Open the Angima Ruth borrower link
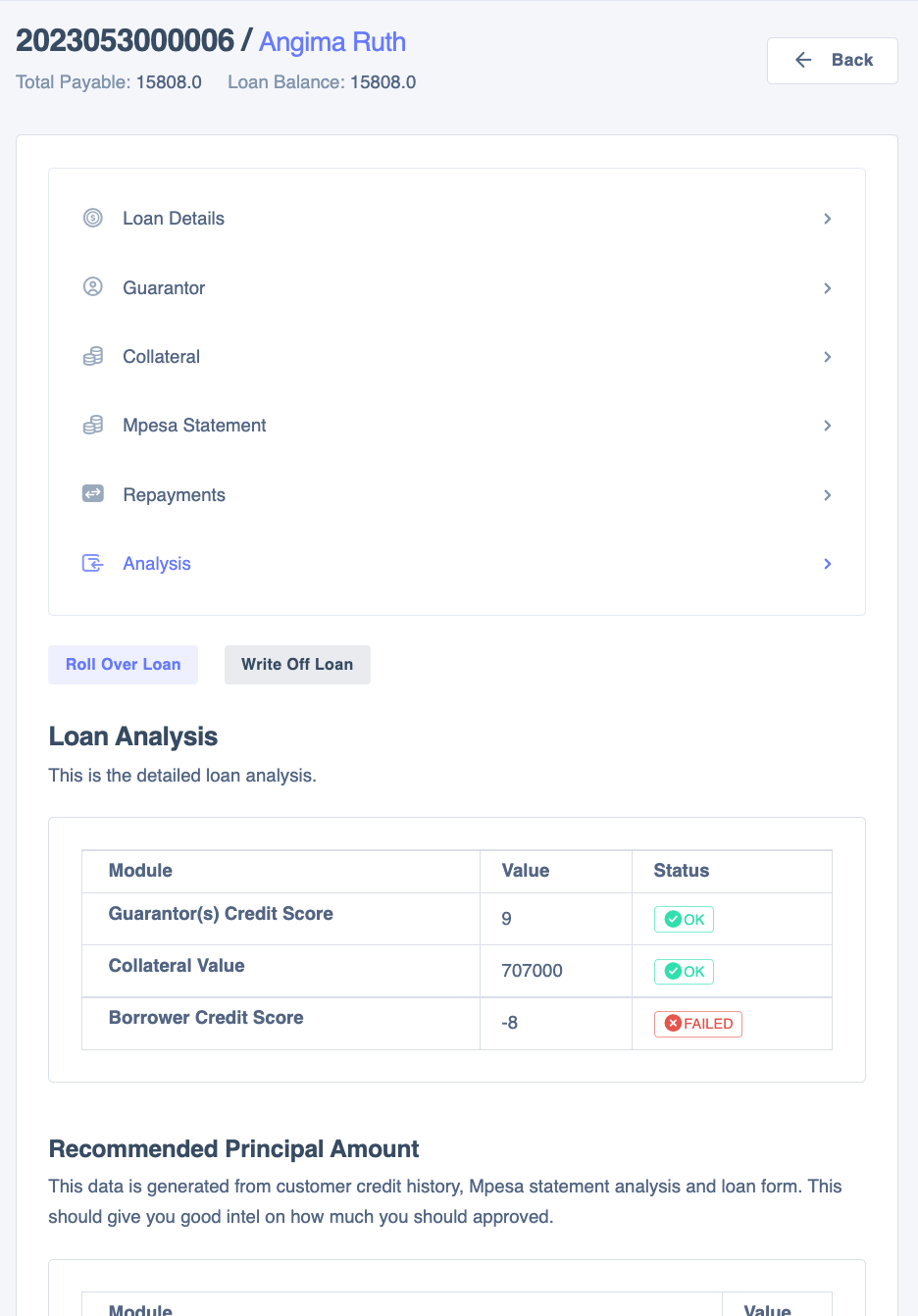Viewport: 918px width, 1316px height. click(x=331, y=42)
